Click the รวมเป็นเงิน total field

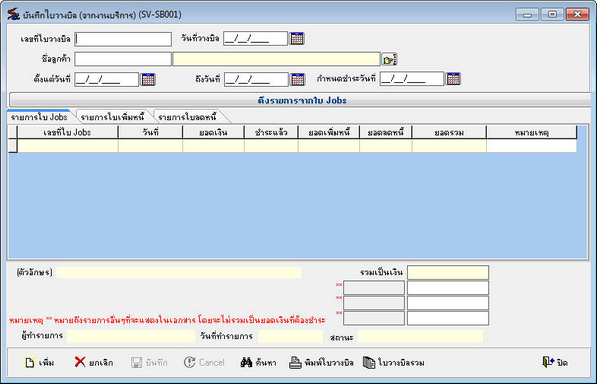click(448, 272)
